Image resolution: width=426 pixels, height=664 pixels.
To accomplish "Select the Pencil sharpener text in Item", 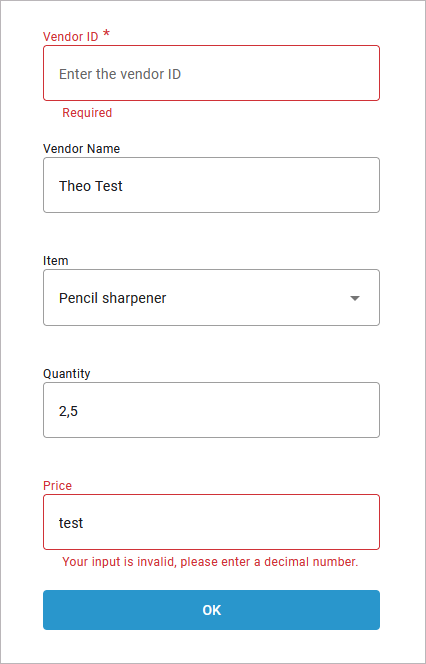I will pos(113,299).
